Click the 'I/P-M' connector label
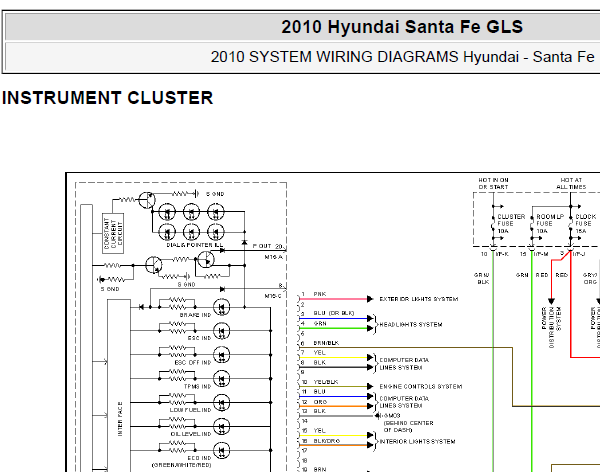 click(x=541, y=254)
